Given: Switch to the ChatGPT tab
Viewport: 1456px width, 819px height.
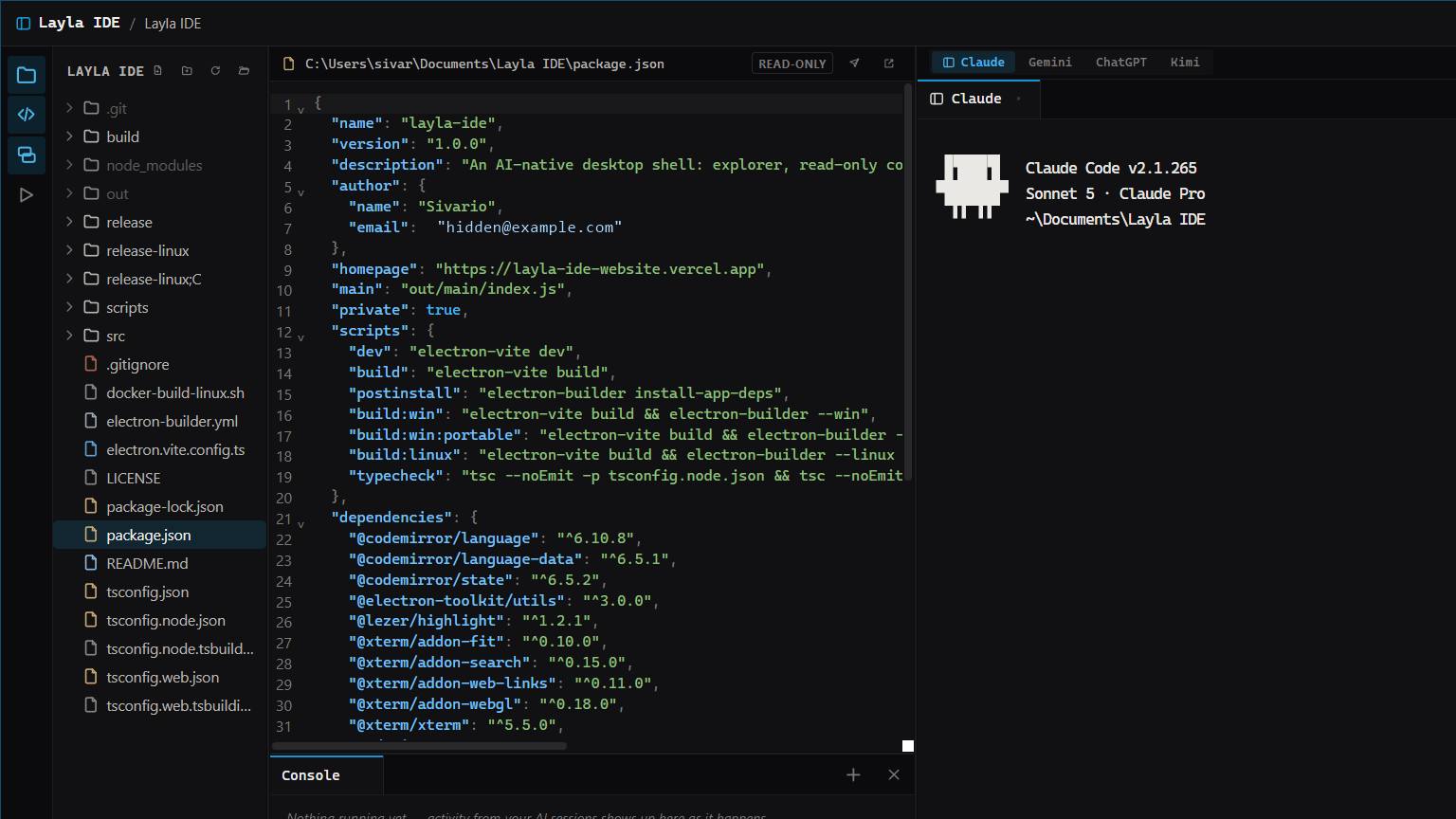Looking at the screenshot, I should click(x=1121, y=62).
